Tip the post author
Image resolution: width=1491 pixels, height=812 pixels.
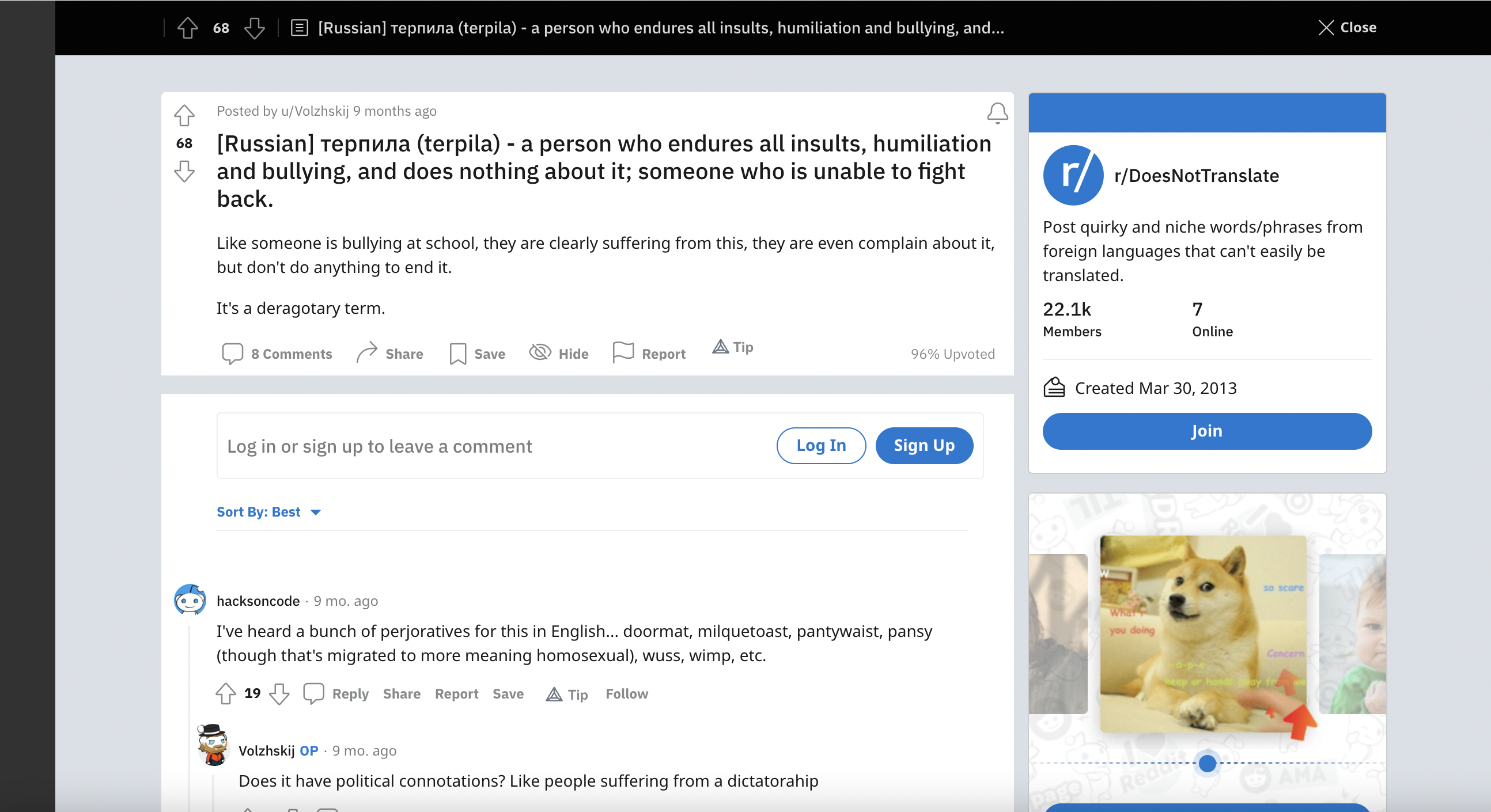[732, 347]
